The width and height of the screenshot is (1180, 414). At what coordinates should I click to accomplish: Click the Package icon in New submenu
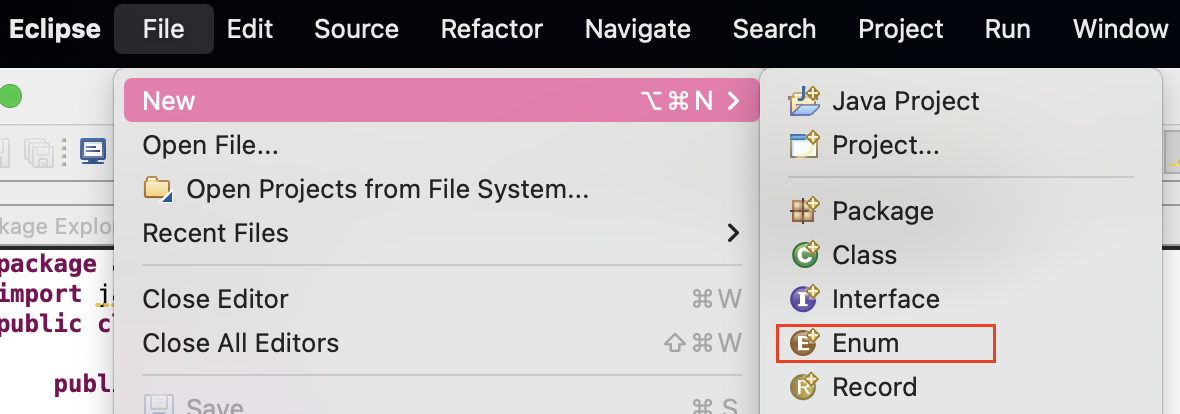(x=804, y=211)
